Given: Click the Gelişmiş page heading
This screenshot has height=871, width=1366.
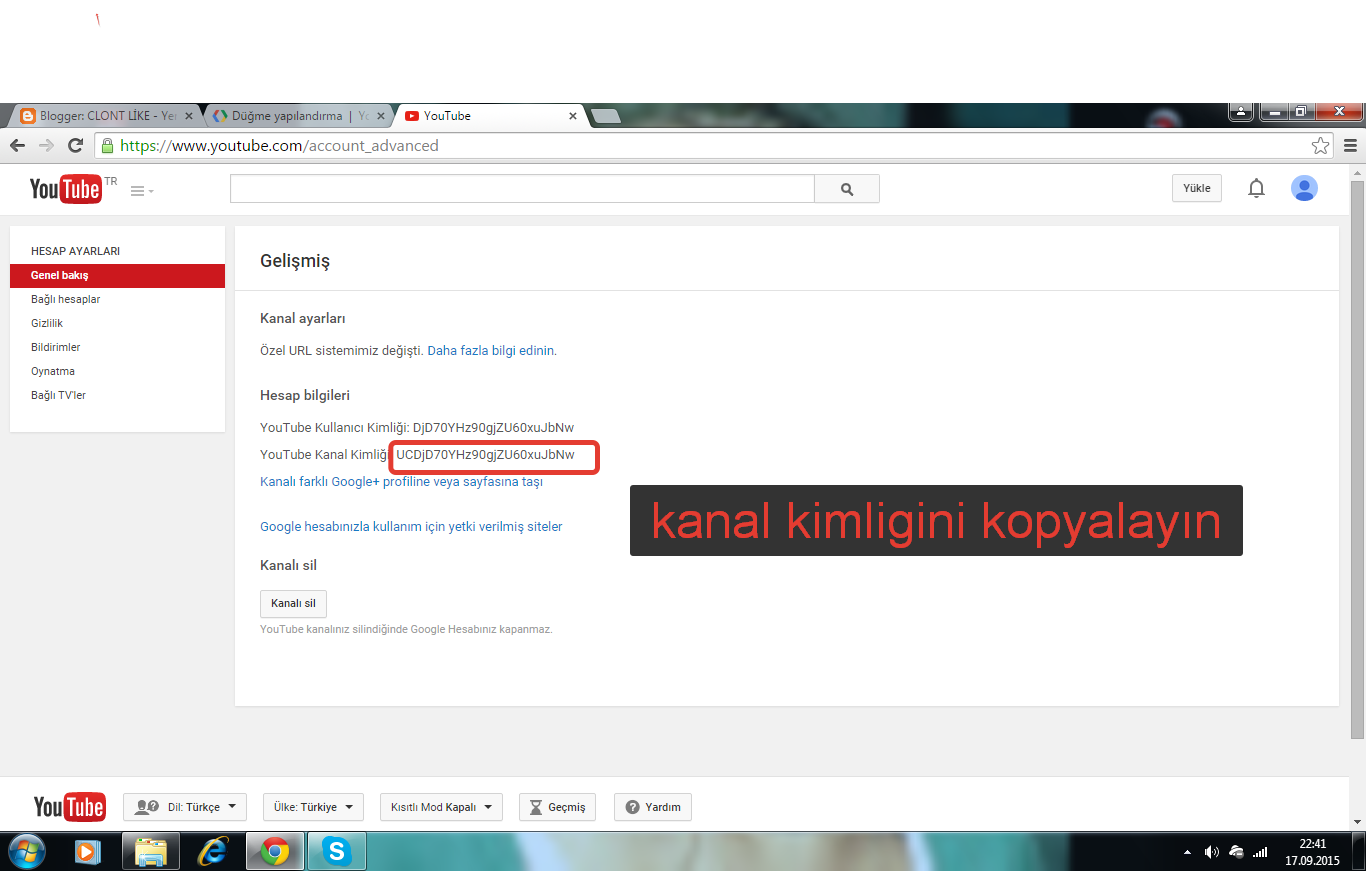Looking at the screenshot, I should pyautogui.click(x=295, y=261).
